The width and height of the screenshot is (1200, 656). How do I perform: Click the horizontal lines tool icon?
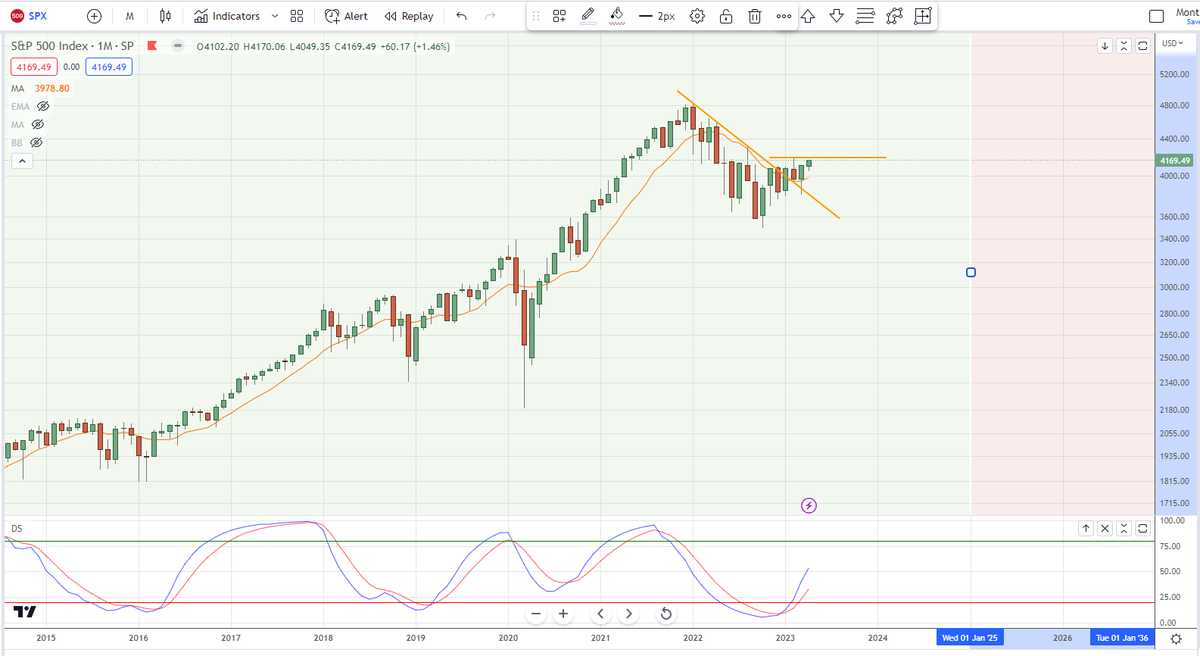tap(866, 16)
